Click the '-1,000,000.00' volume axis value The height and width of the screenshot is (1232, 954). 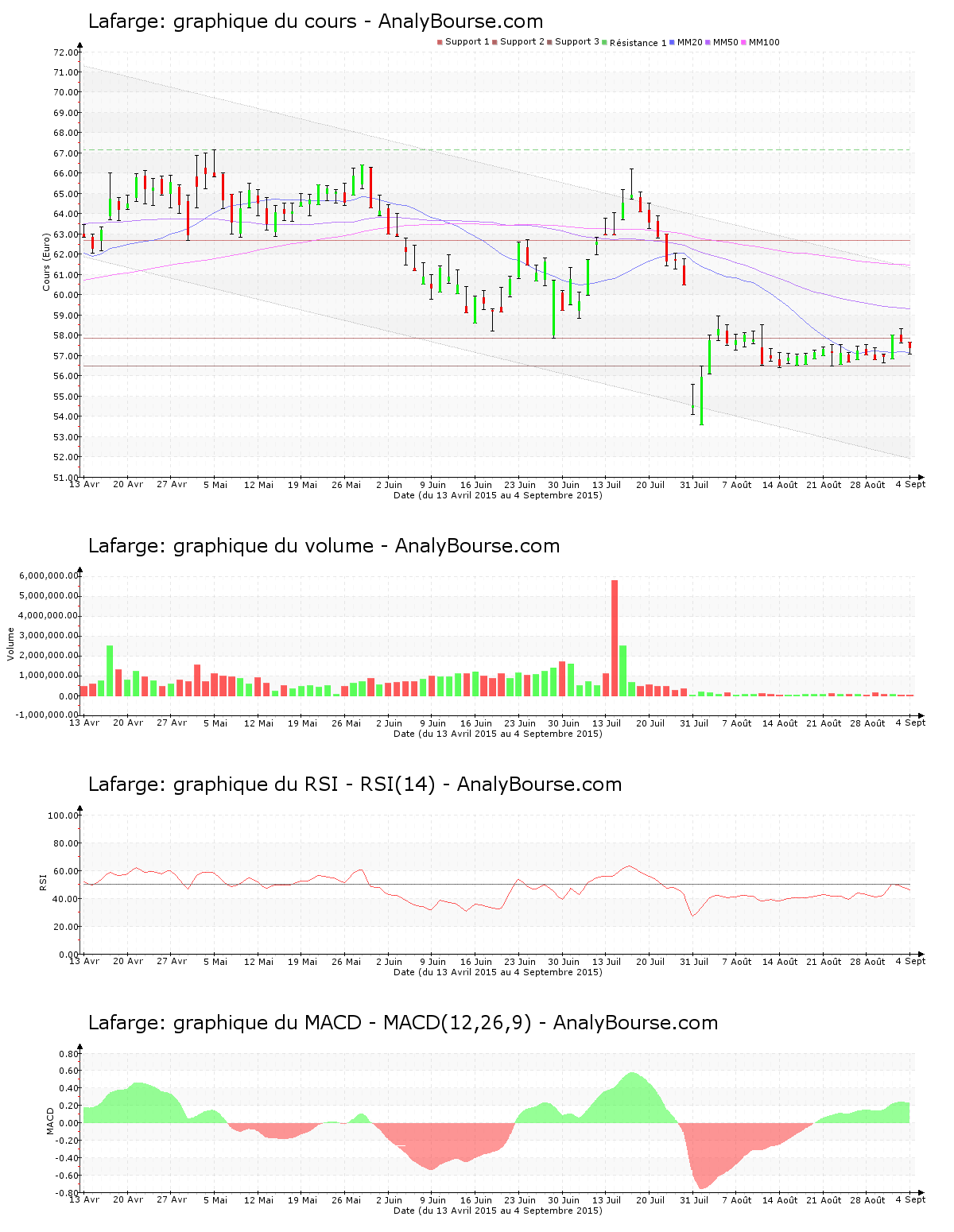[46, 715]
